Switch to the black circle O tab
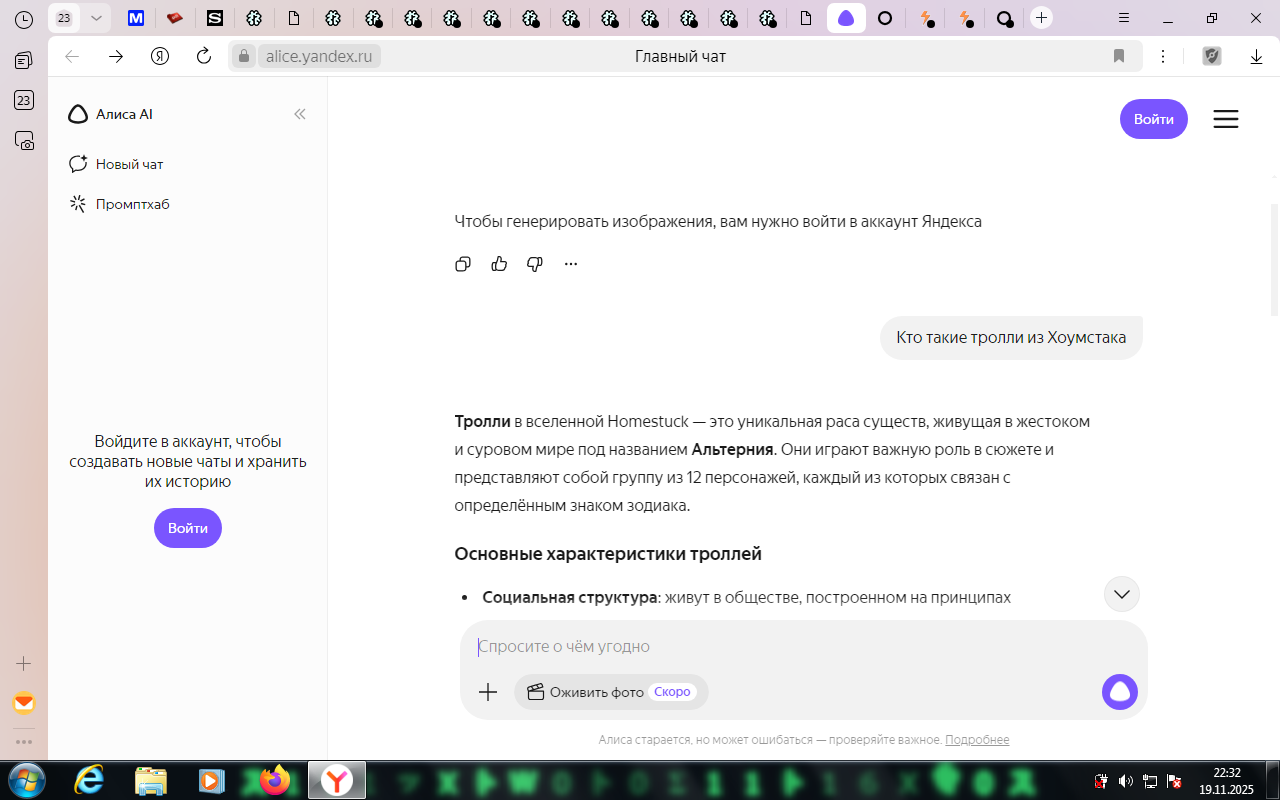 (x=885, y=18)
